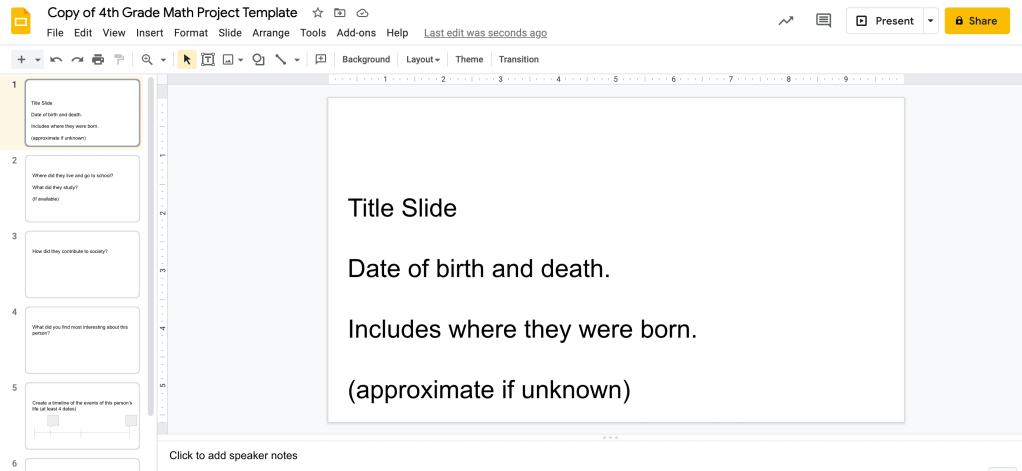Viewport: 1022px width, 471px height.
Task: Open the 'Last edit was seconds ago' link
Action: coord(485,33)
